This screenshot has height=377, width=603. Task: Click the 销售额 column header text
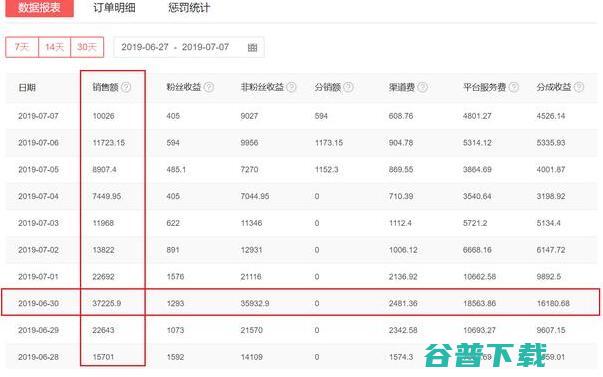pyautogui.click(x=105, y=87)
